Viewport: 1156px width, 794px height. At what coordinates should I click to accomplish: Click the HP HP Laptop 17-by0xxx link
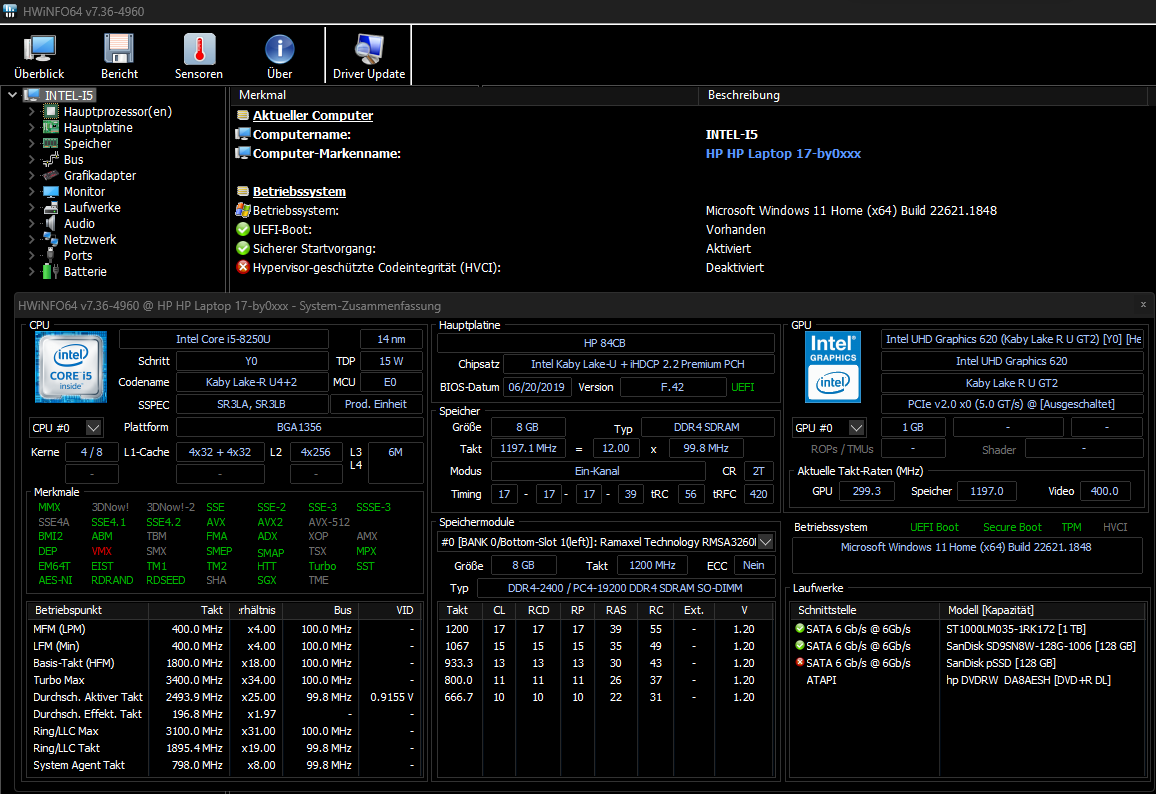[783, 153]
